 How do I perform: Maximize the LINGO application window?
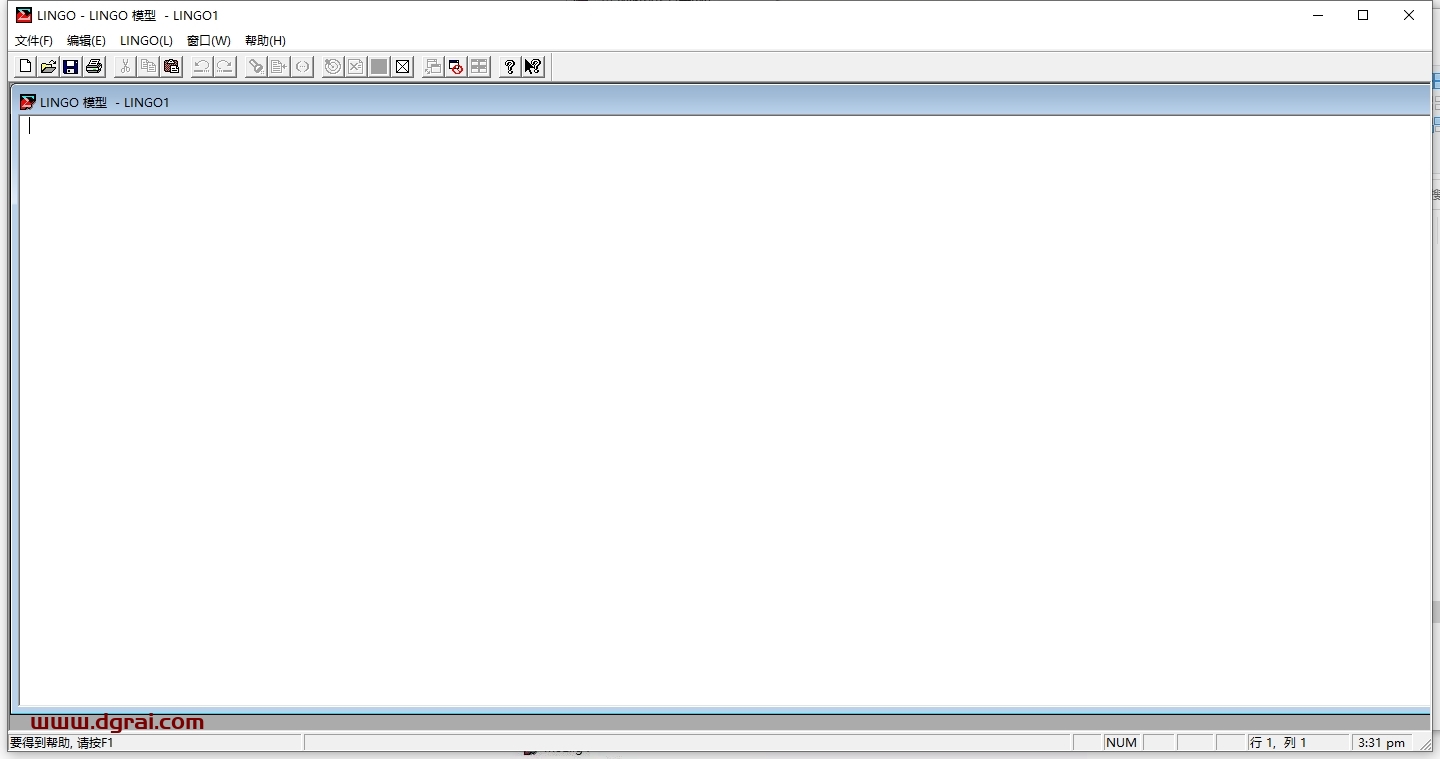click(x=1363, y=15)
